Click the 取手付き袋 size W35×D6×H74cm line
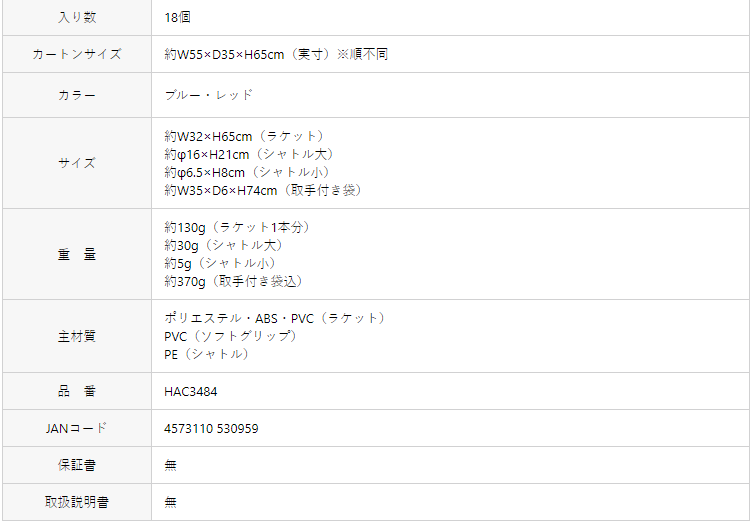753x523 pixels. click(x=263, y=190)
